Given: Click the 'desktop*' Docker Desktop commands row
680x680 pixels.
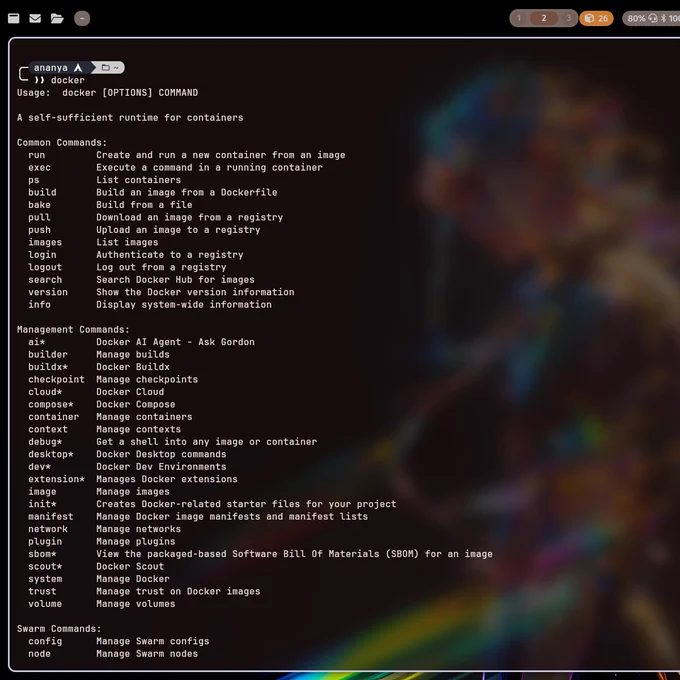Looking at the screenshot, I should (x=127, y=454).
